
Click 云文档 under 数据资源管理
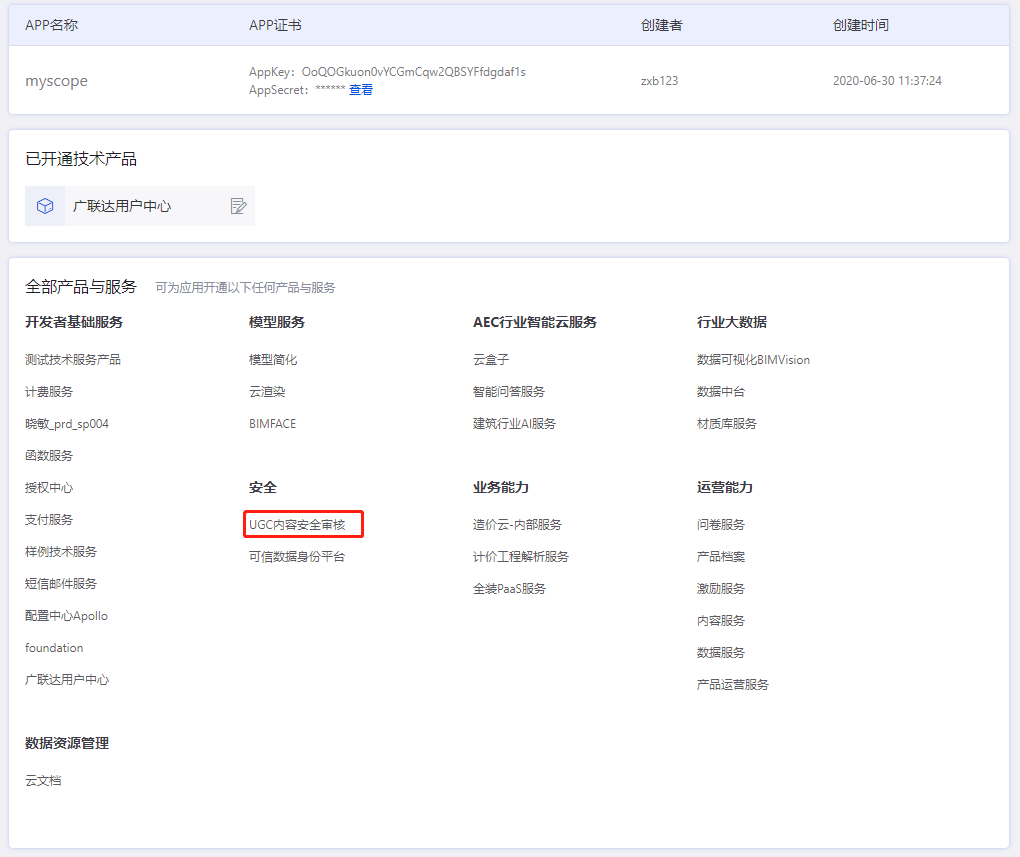[x=43, y=780]
